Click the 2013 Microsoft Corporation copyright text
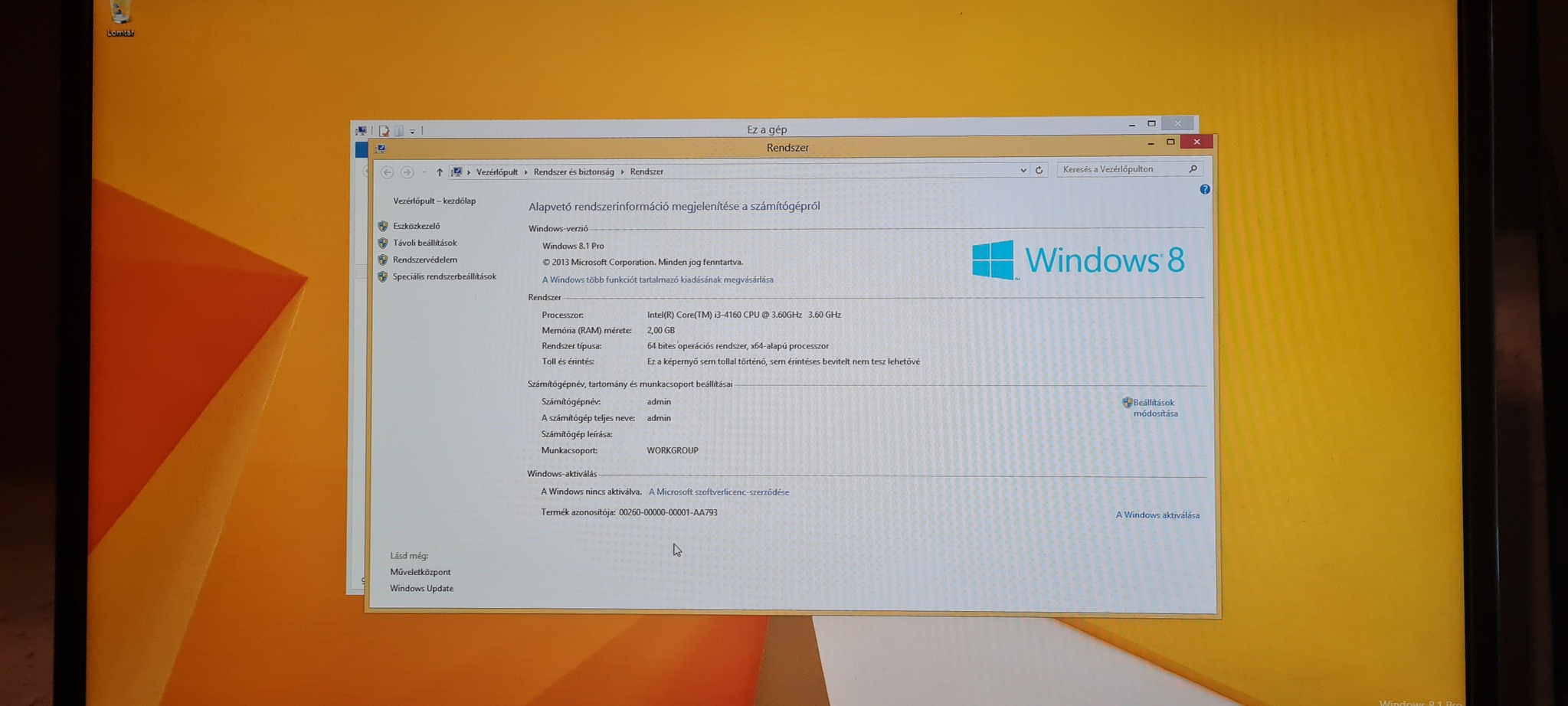The height and width of the screenshot is (706, 1568). pyautogui.click(x=643, y=262)
